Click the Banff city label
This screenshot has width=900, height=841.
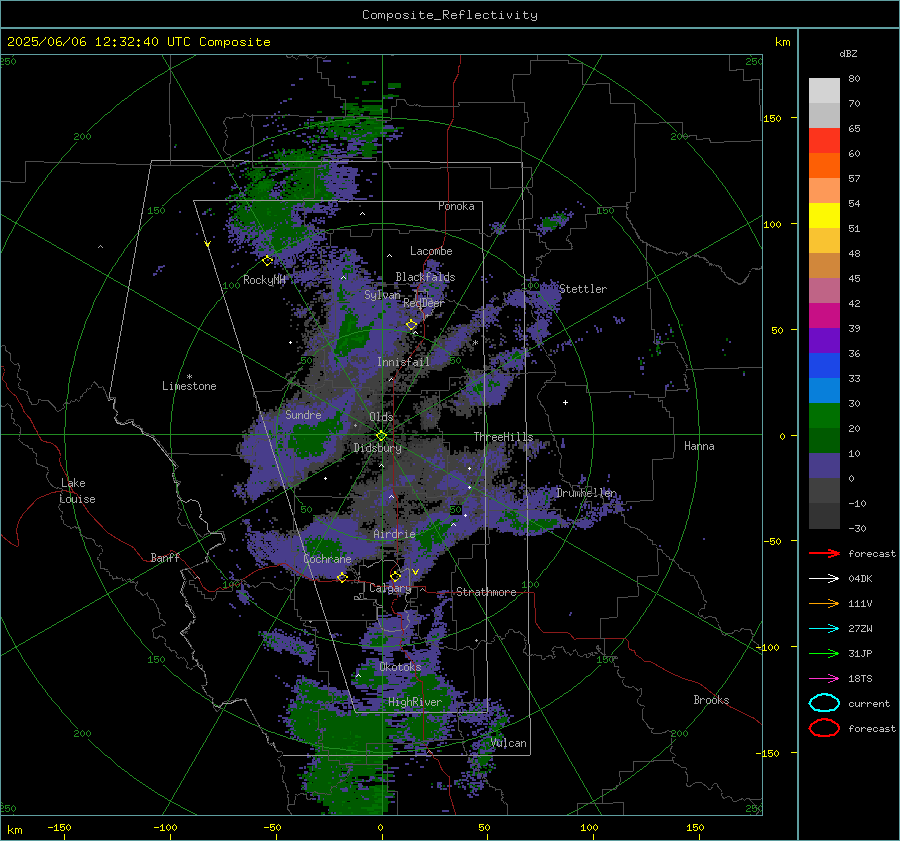[x=165, y=557]
